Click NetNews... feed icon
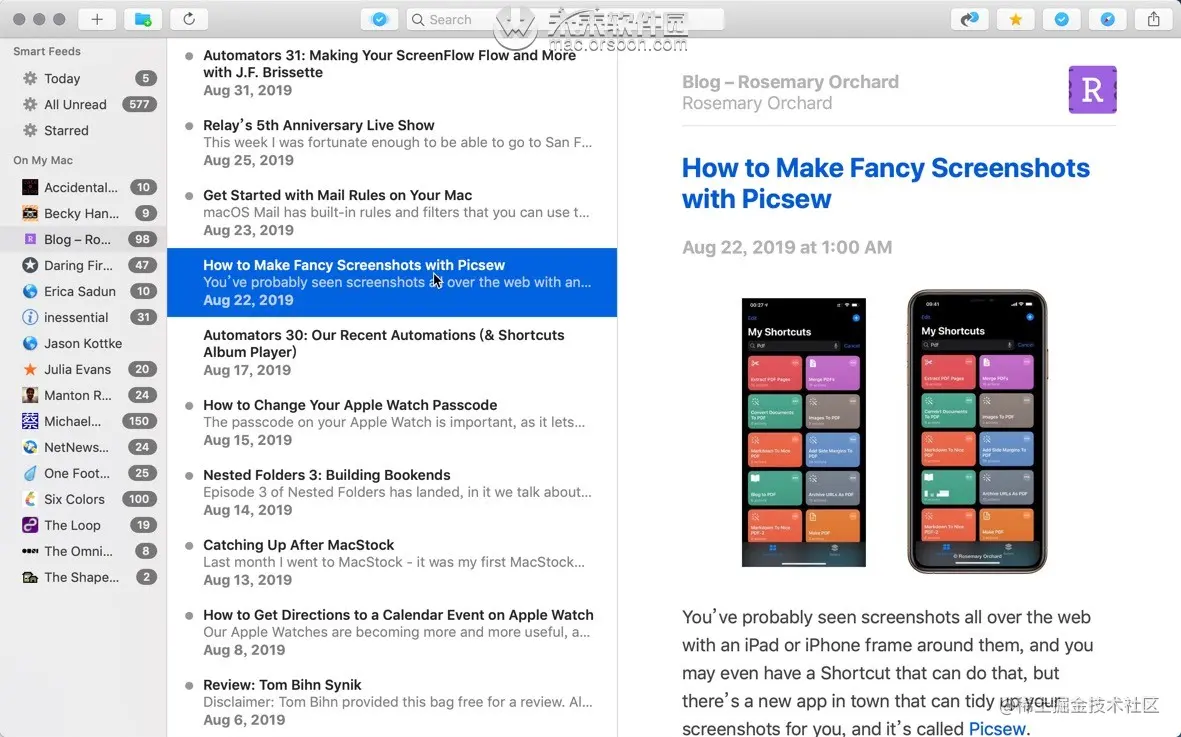This screenshot has width=1181, height=737. [30, 446]
